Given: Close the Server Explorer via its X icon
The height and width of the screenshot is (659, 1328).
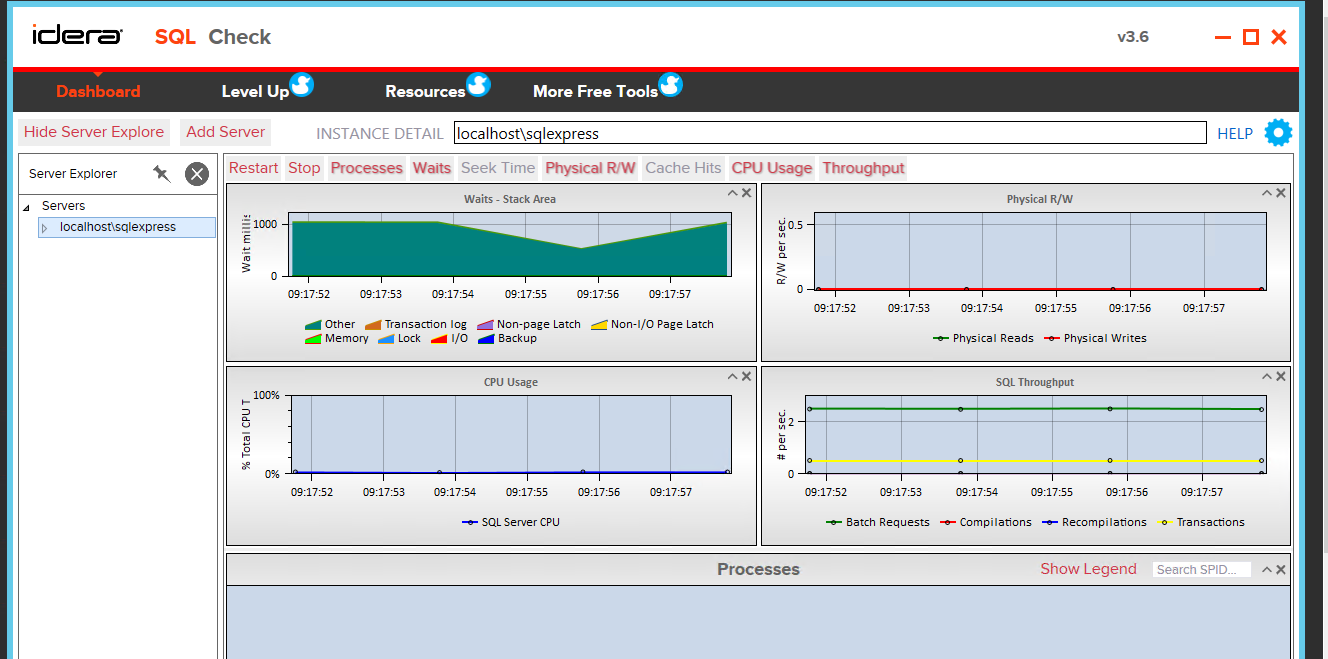Looking at the screenshot, I should [196, 173].
